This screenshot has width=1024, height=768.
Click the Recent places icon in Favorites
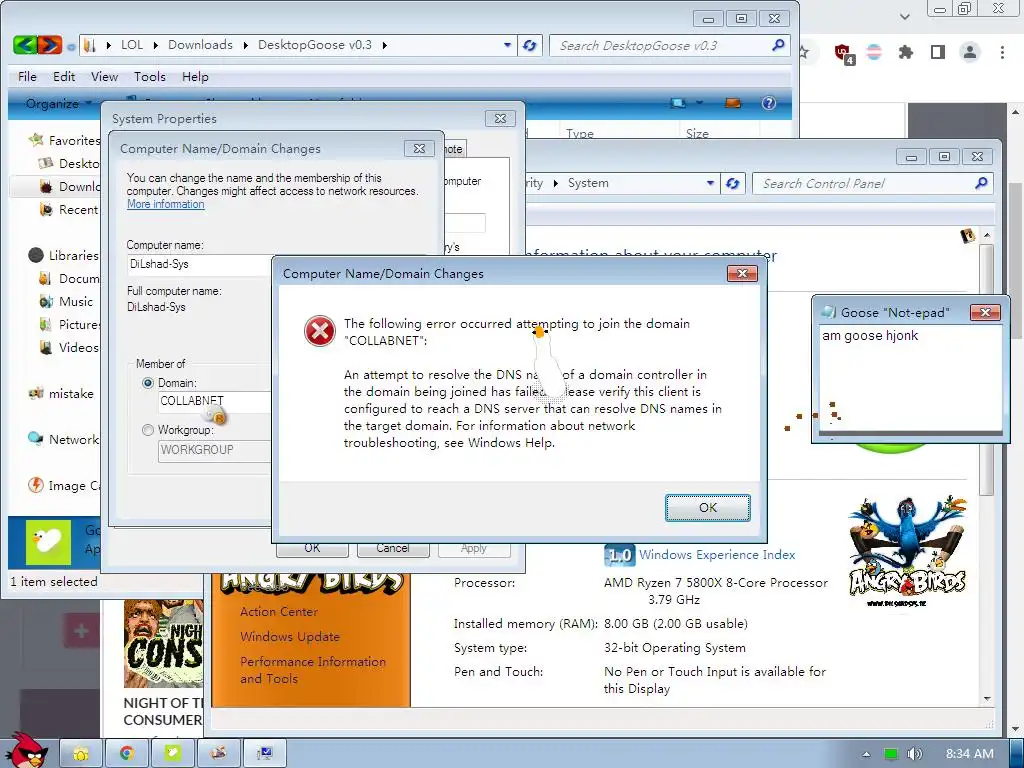pos(46,210)
